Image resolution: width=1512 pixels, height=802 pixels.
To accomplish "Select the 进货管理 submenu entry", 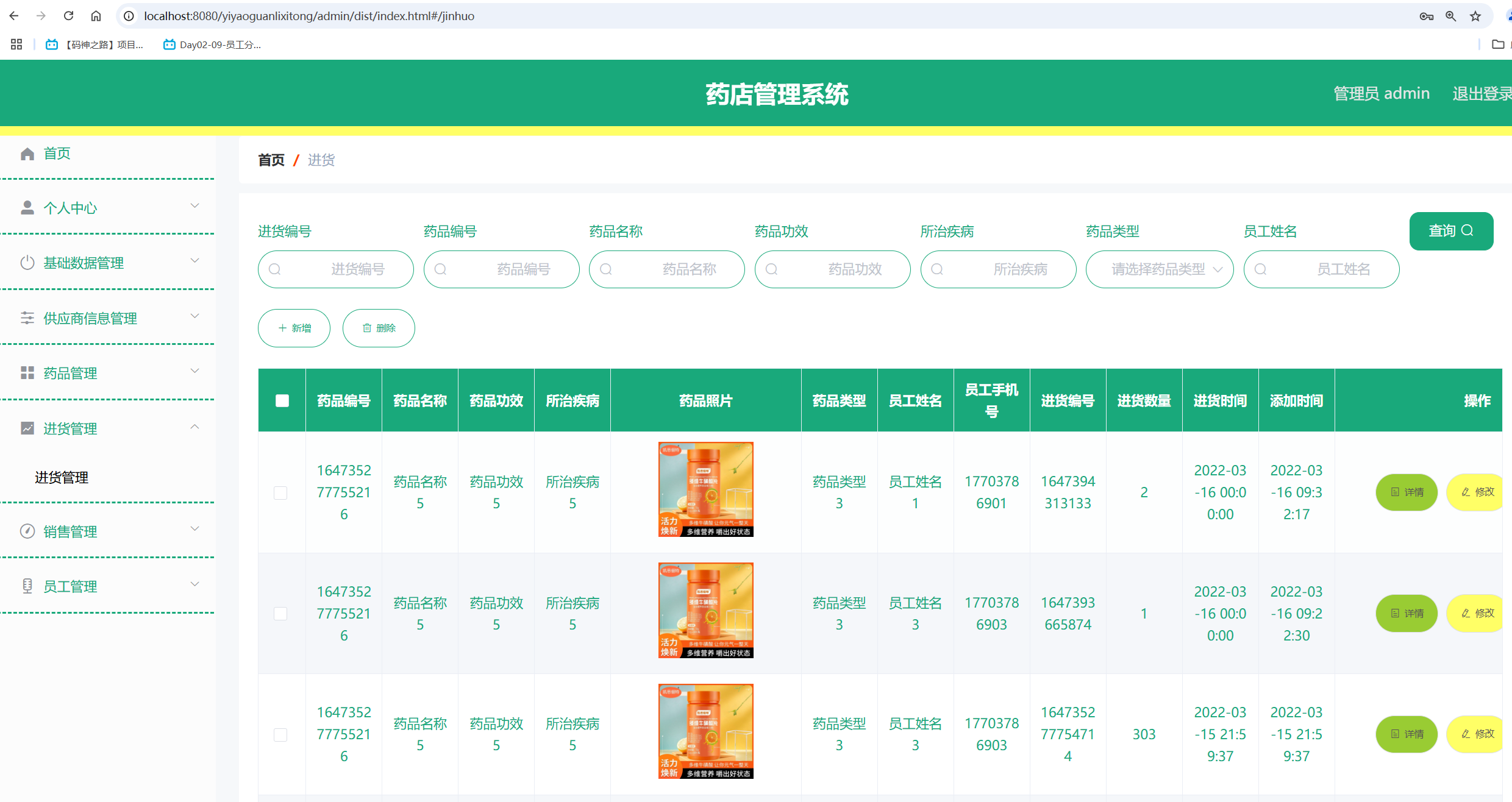I will point(62,478).
